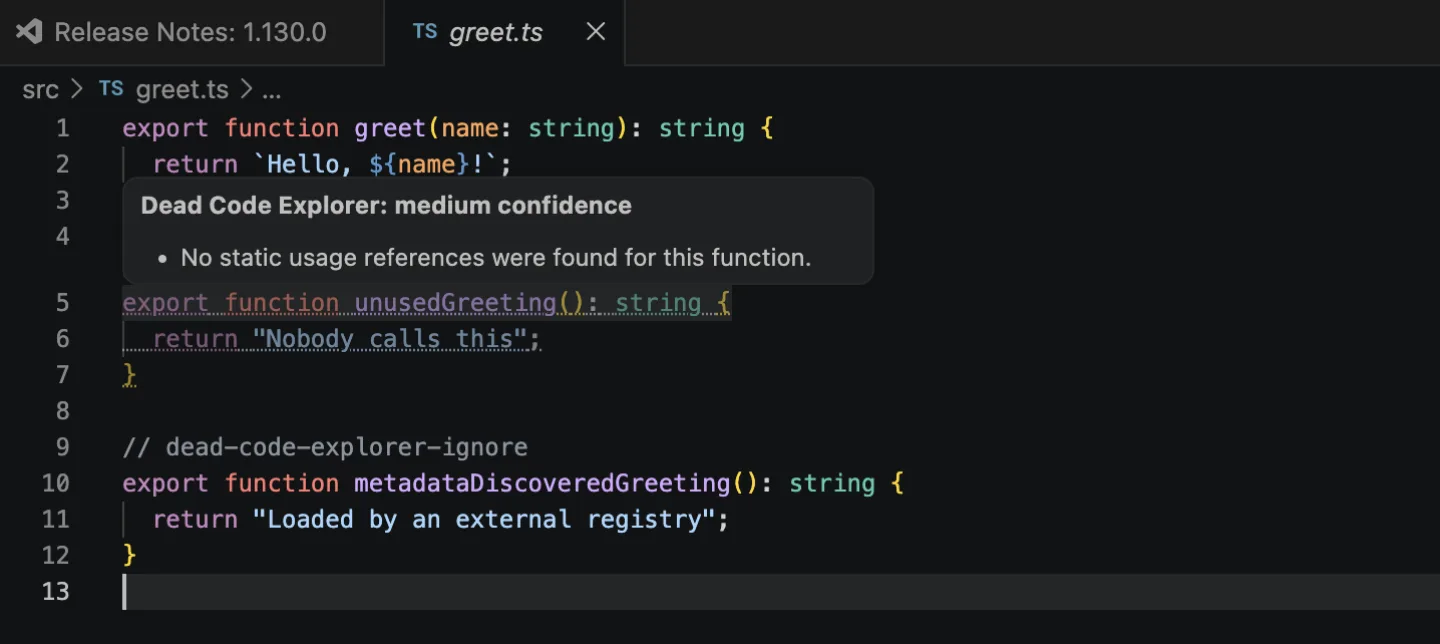Click the VS Code icon on Release Notes tab
Viewport: 1440px width, 644px height.
click(29, 32)
